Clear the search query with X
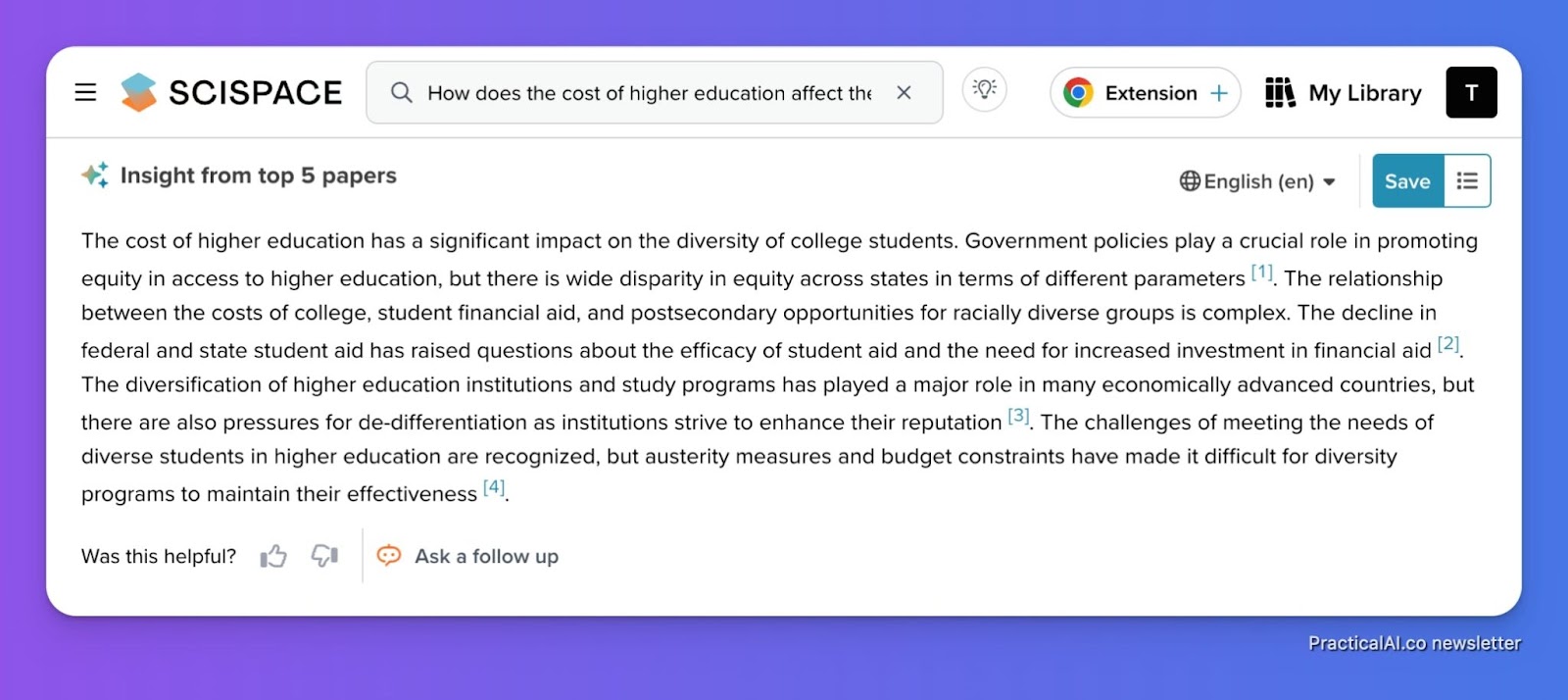This screenshot has width=1568, height=700. tap(904, 92)
